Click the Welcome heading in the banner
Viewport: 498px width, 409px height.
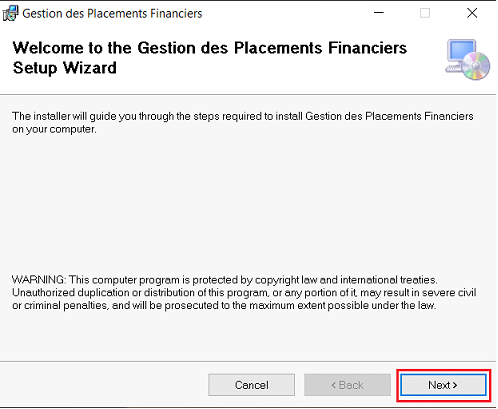tap(210, 58)
